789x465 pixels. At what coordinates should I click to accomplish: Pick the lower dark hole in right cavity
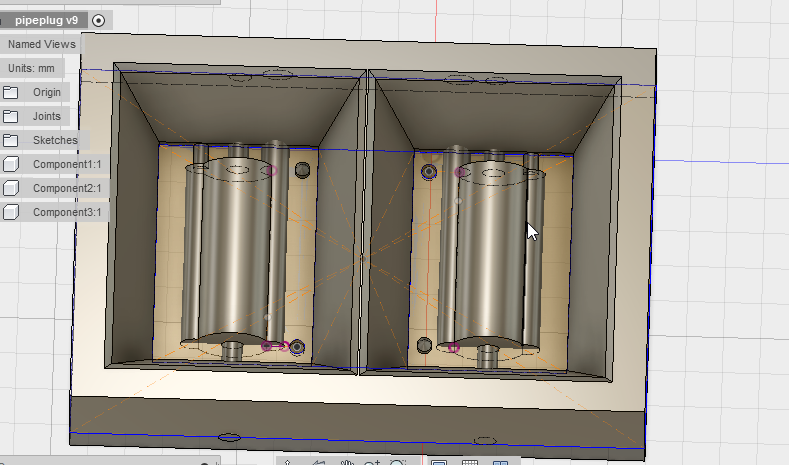click(424, 345)
